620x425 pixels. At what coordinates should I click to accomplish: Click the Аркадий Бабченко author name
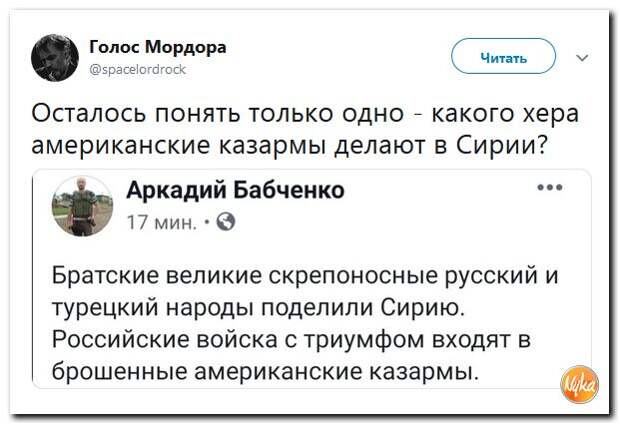236,190
